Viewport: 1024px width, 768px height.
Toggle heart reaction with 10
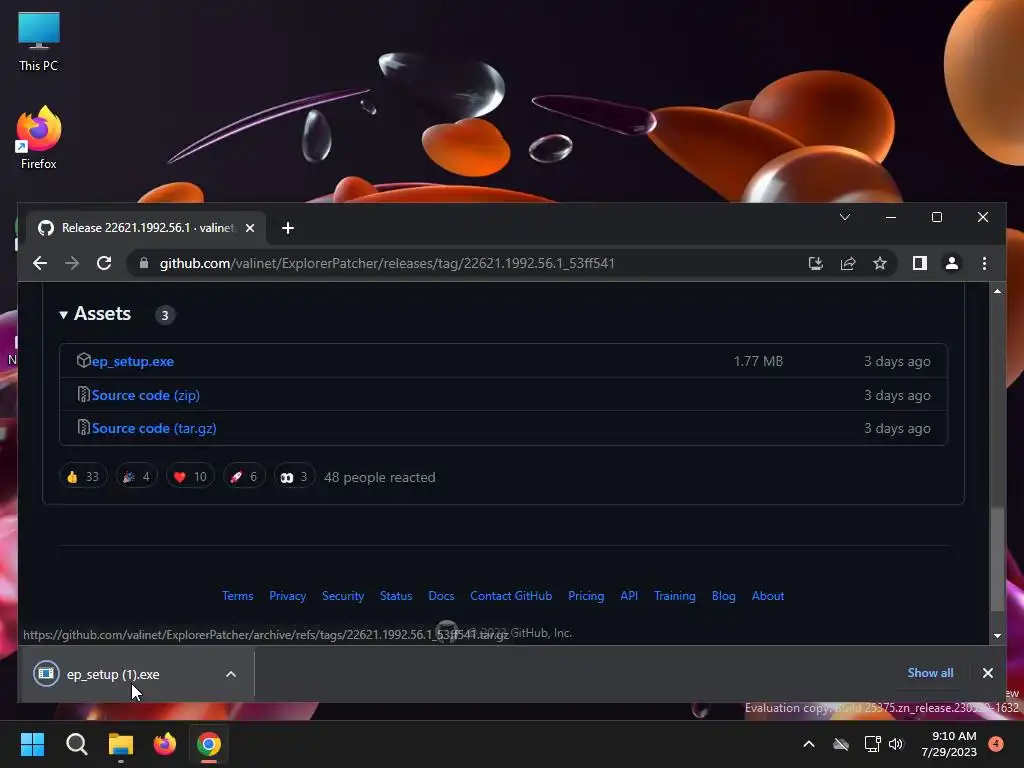coord(190,477)
